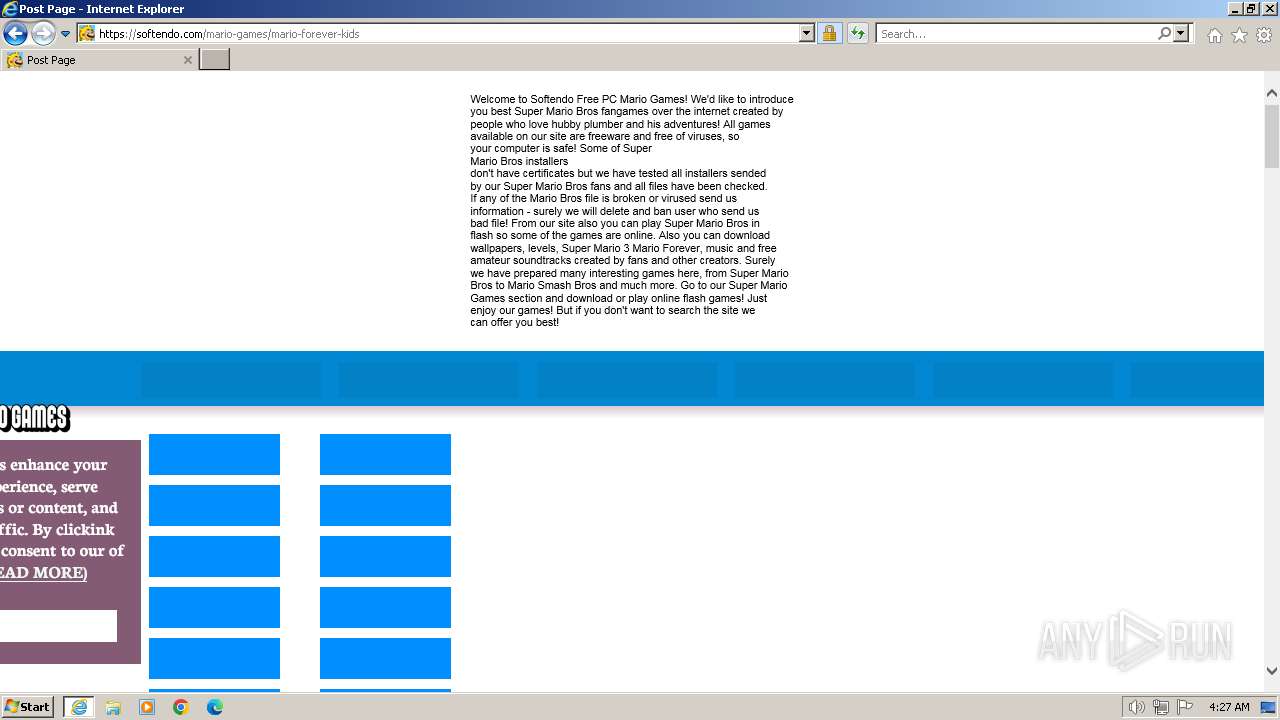Go back with the browser Back arrow
This screenshot has width=1280, height=720.
15,33
